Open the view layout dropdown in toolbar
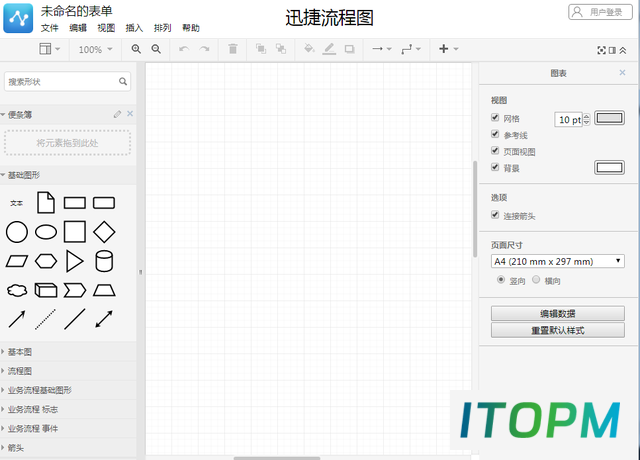This screenshot has width=640, height=460. pos(49,49)
